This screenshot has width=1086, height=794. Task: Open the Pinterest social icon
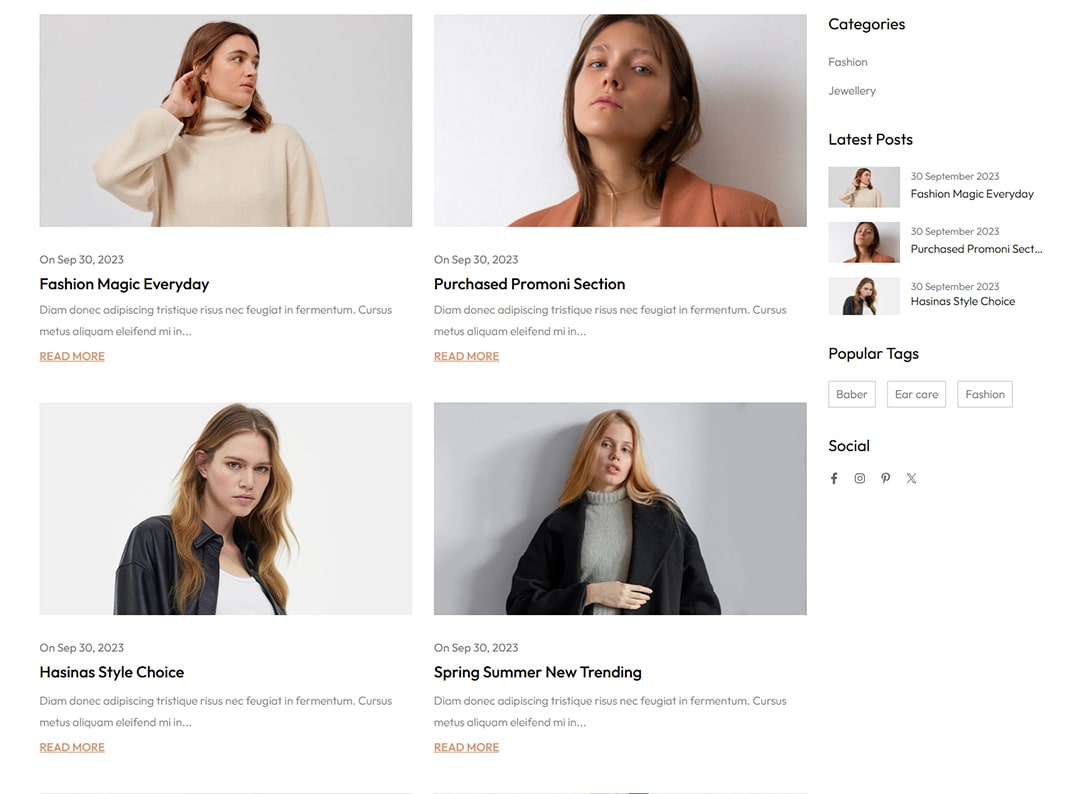coord(885,478)
